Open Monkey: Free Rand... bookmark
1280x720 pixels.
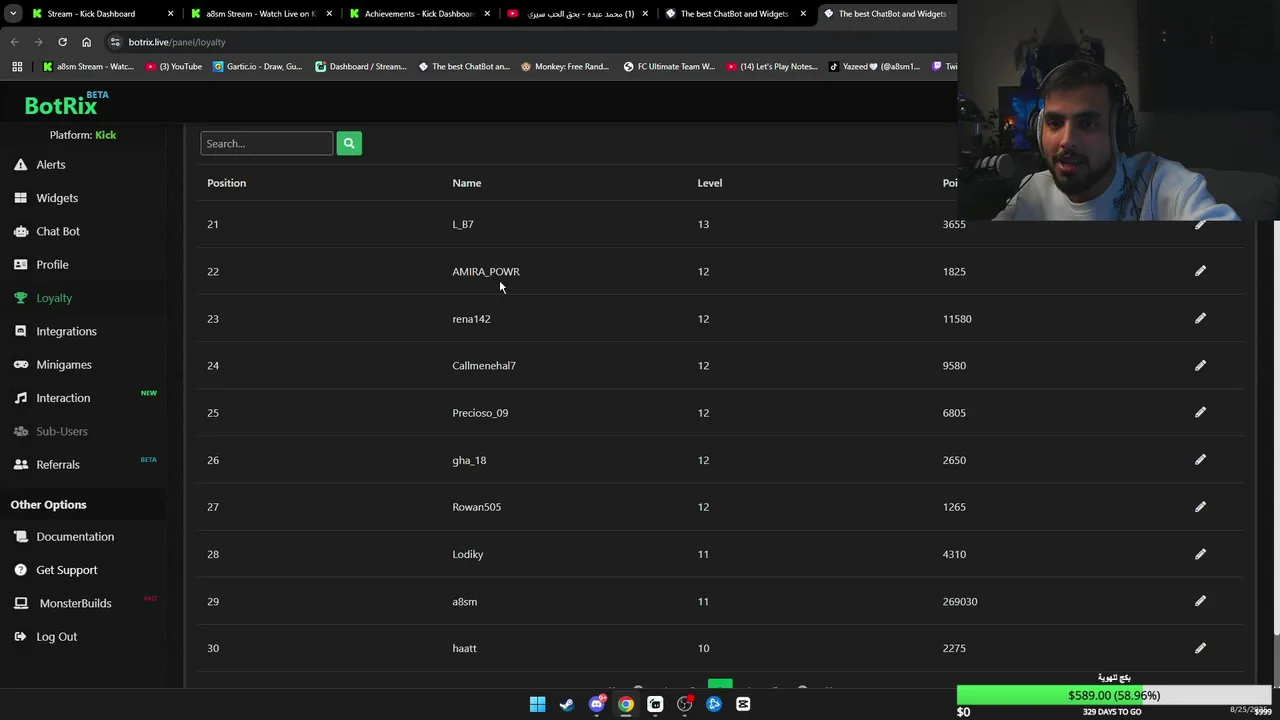(x=565, y=66)
